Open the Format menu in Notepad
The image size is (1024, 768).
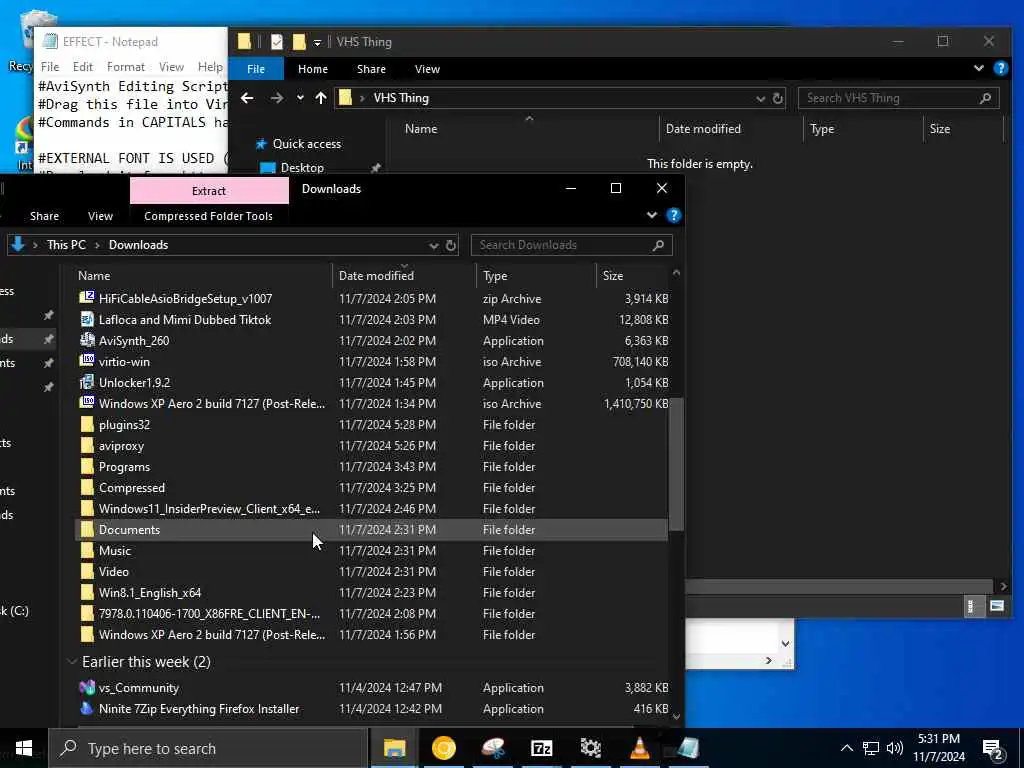[x=125, y=67]
